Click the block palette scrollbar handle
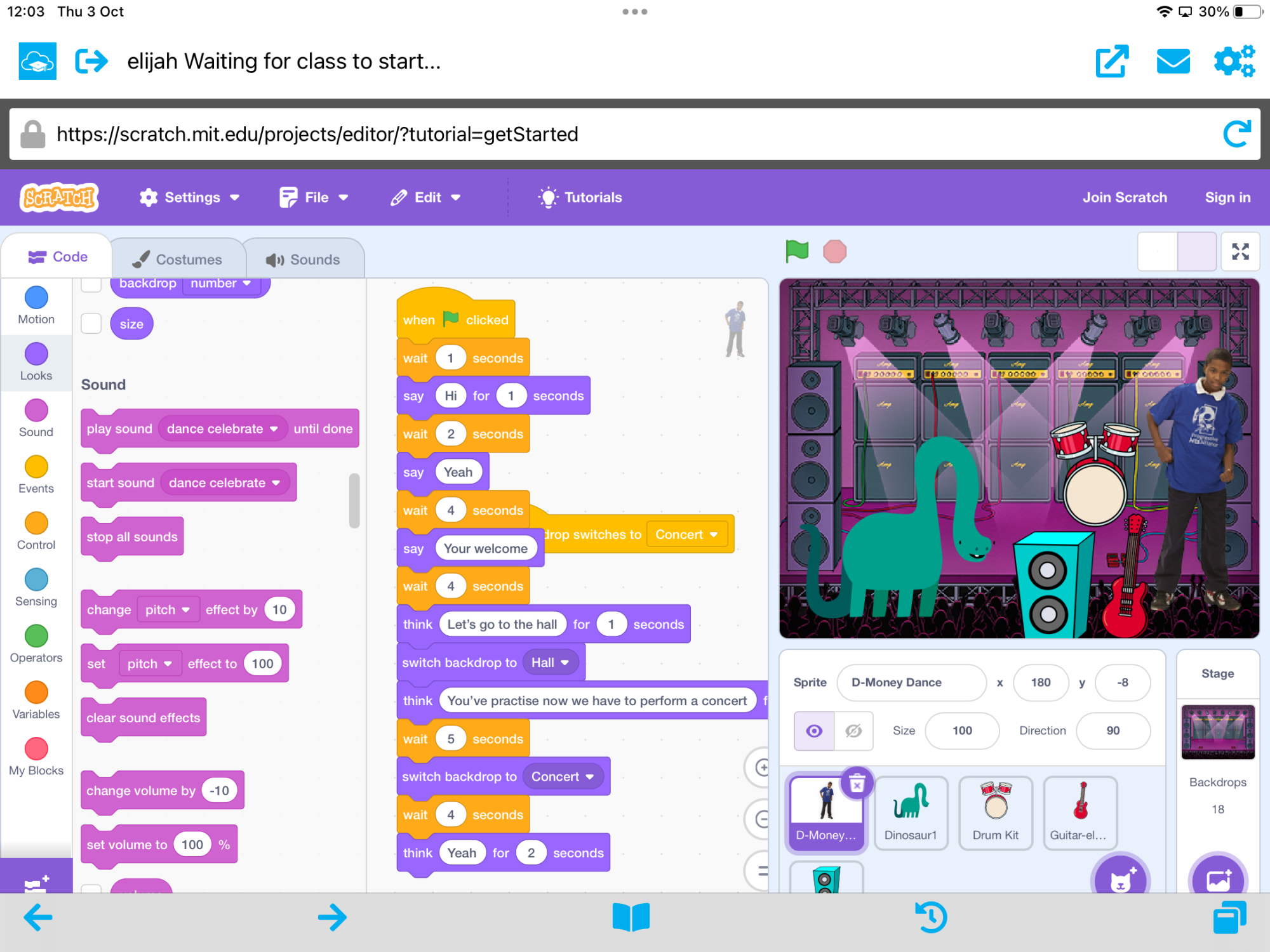The image size is (1270, 952). click(354, 501)
